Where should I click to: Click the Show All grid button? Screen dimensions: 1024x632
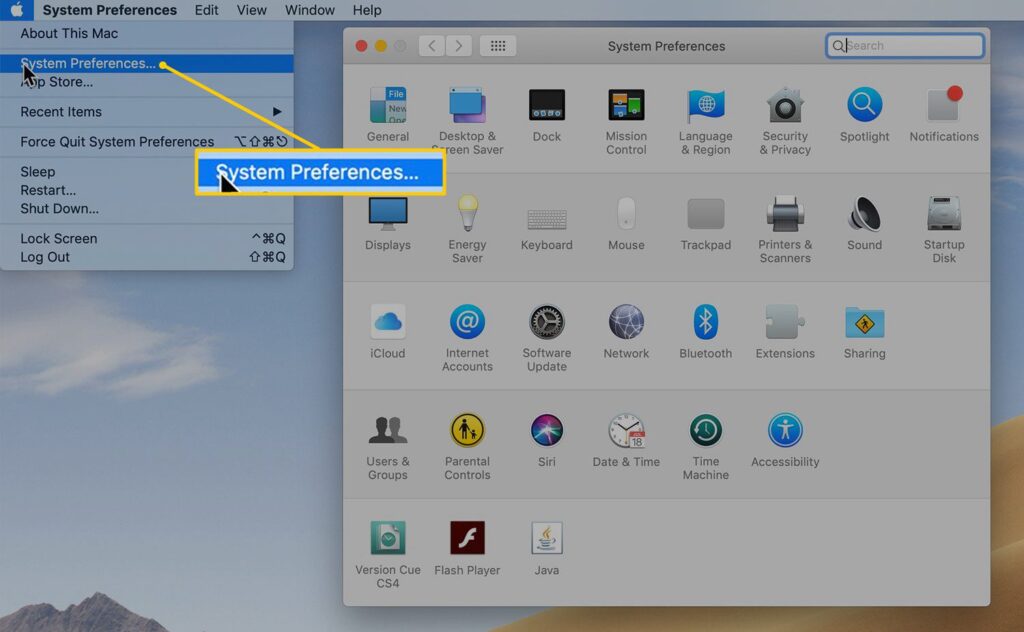point(497,45)
